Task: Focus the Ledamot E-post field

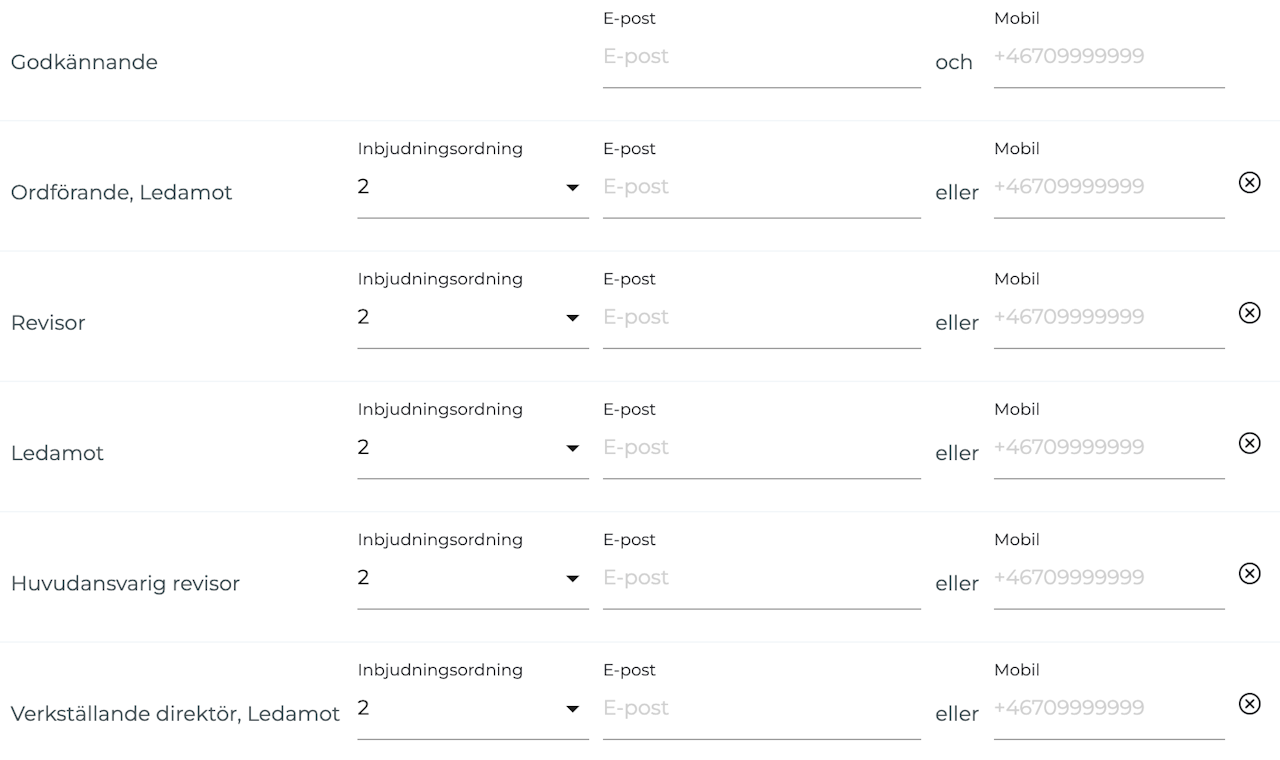Action: click(761, 448)
